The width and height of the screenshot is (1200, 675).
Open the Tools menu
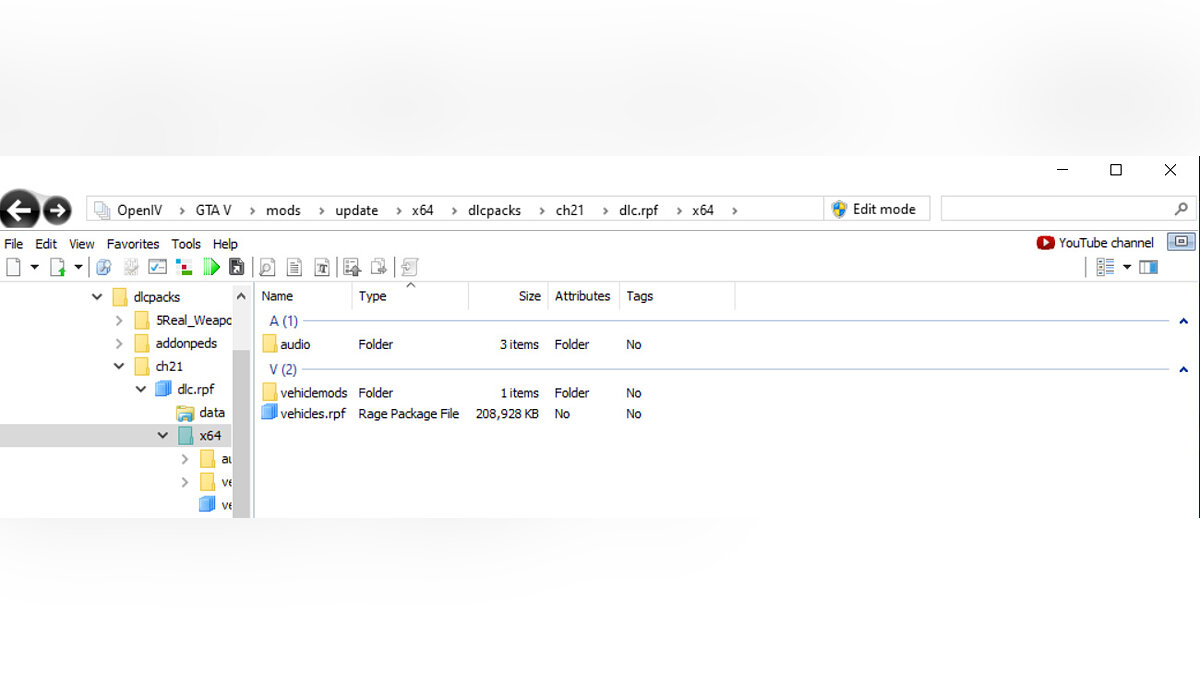pyautogui.click(x=186, y=244)
